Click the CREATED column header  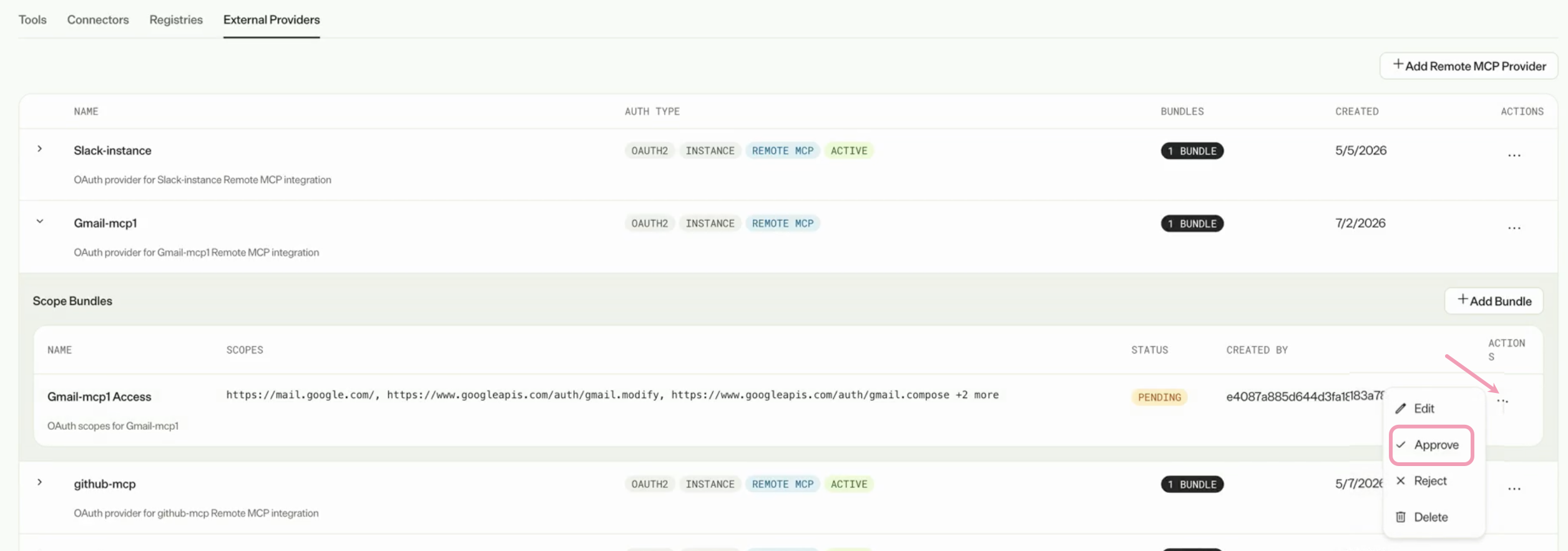1357,112
